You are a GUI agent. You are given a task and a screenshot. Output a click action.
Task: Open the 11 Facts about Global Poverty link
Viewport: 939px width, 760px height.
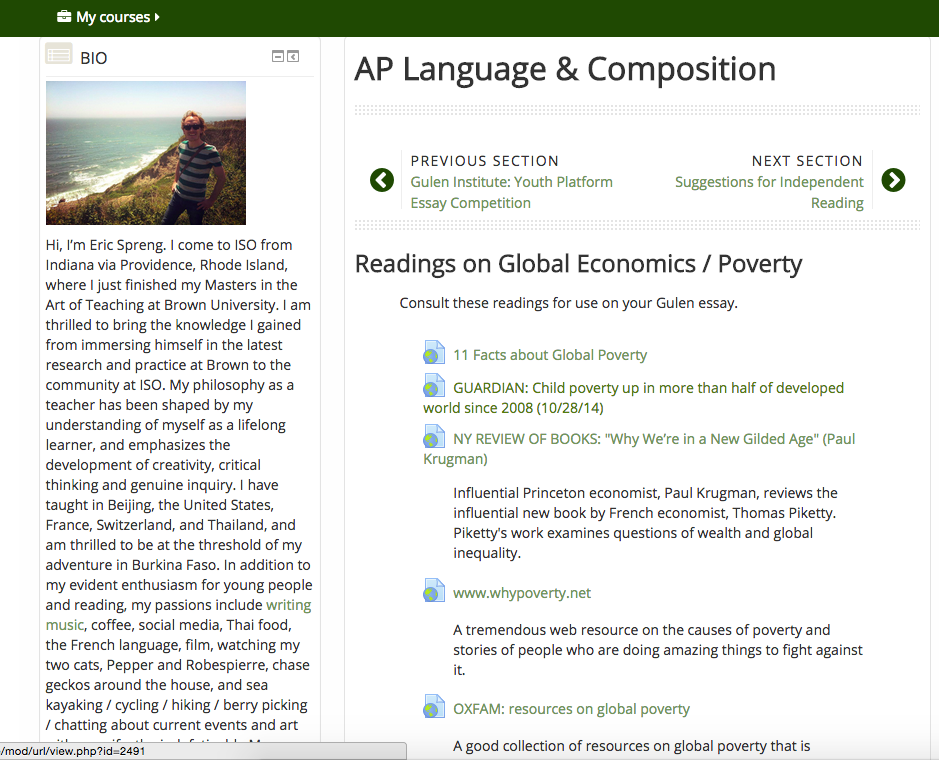tap(550, 355)
